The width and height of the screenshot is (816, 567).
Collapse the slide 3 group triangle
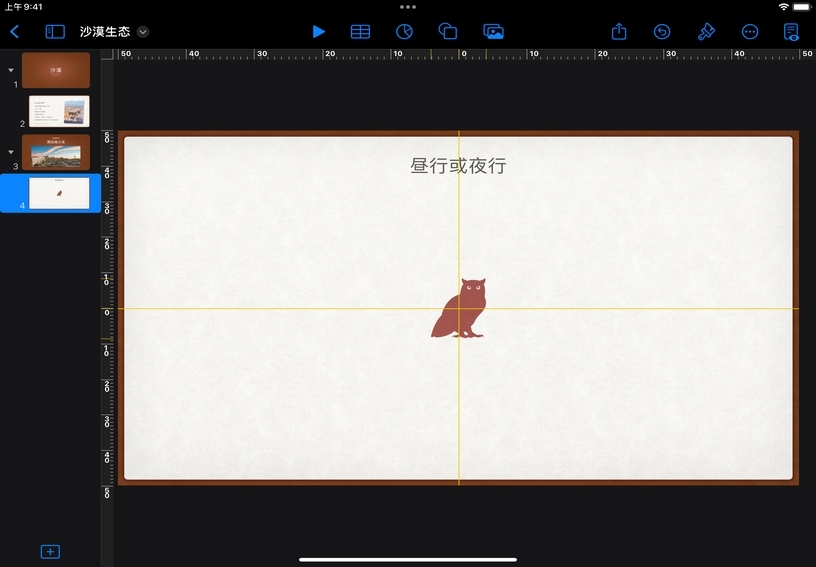(x=11, y=152)
